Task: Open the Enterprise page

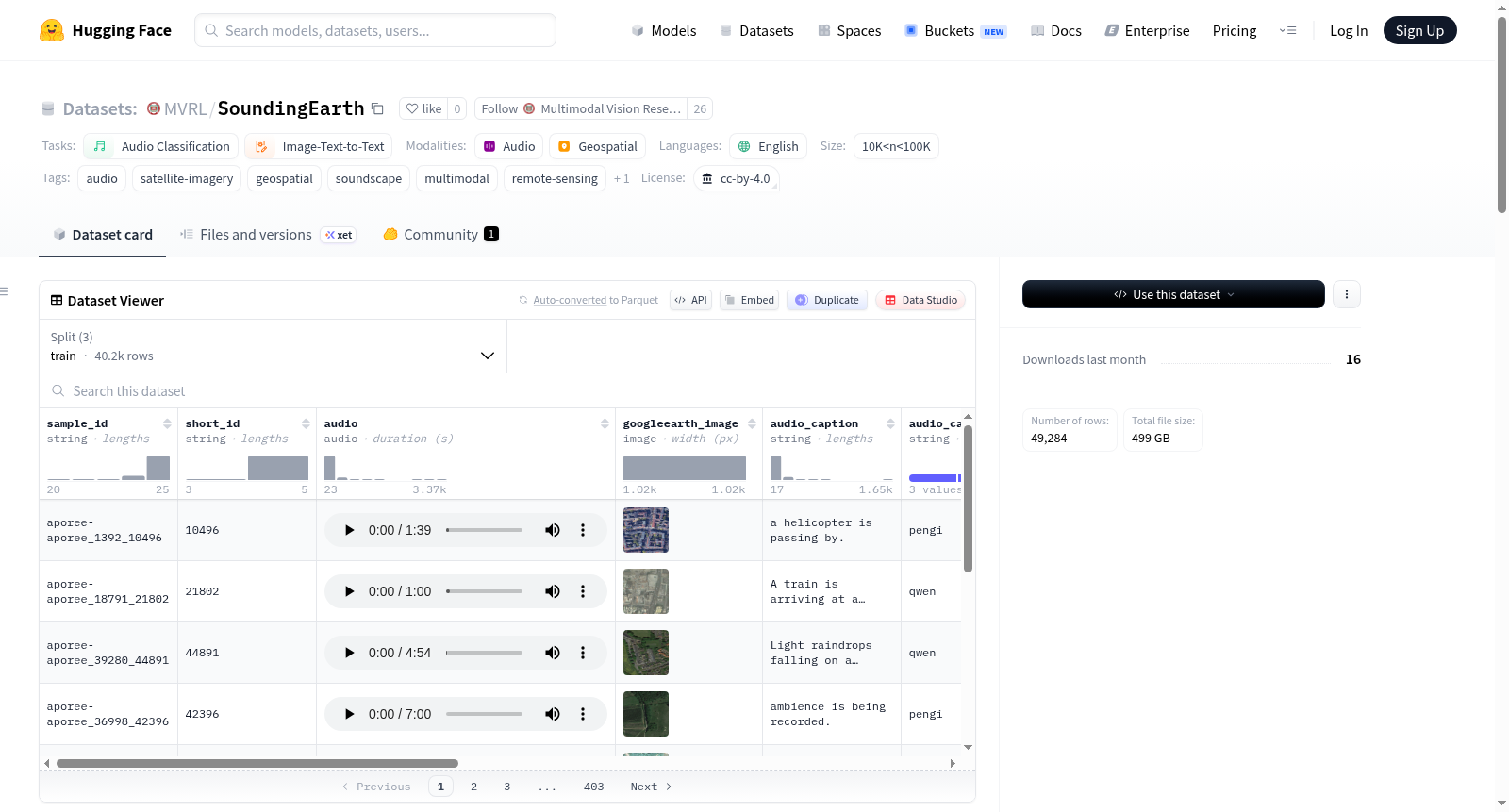Action: (1147, 31)
